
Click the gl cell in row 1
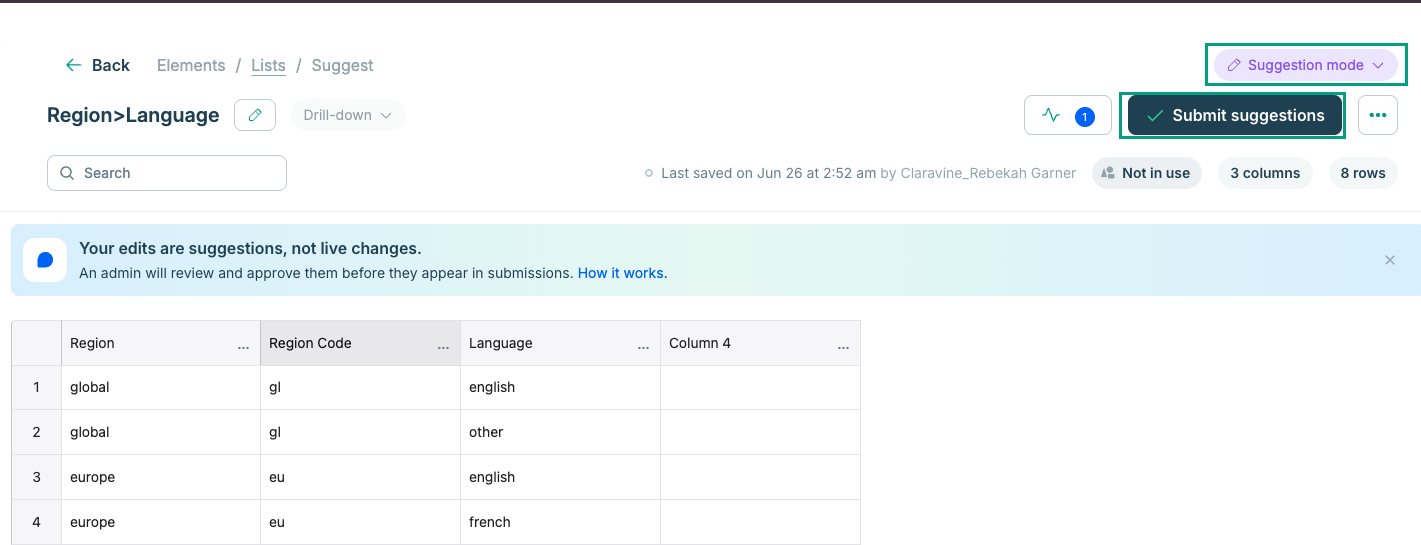(x=361, y=387)
